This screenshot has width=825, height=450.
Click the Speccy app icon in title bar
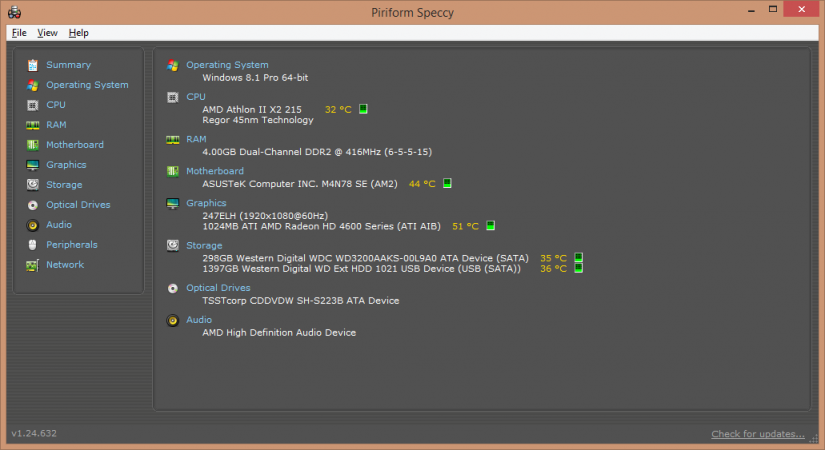tap(14, 12)
